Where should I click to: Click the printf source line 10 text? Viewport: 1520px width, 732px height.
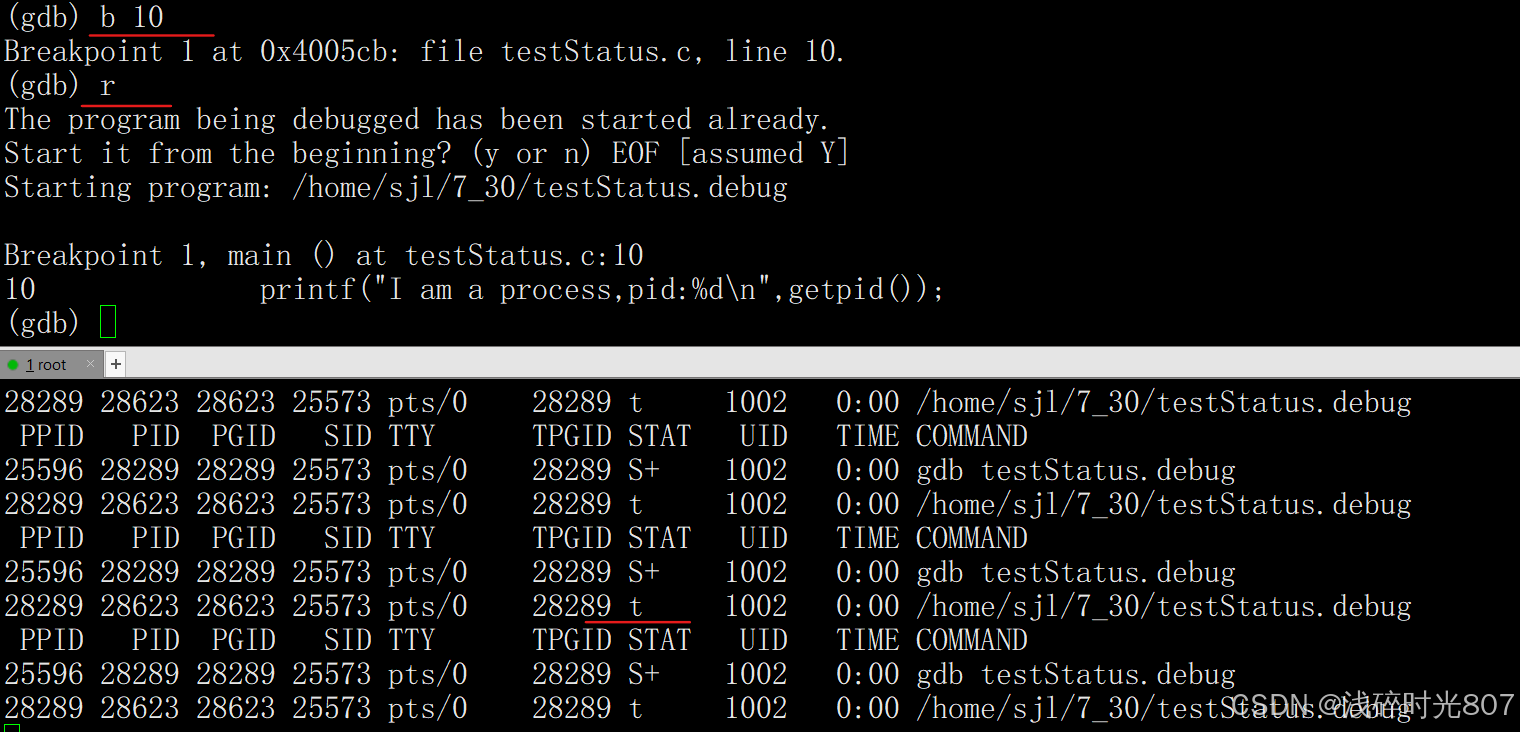click(602, 290)
